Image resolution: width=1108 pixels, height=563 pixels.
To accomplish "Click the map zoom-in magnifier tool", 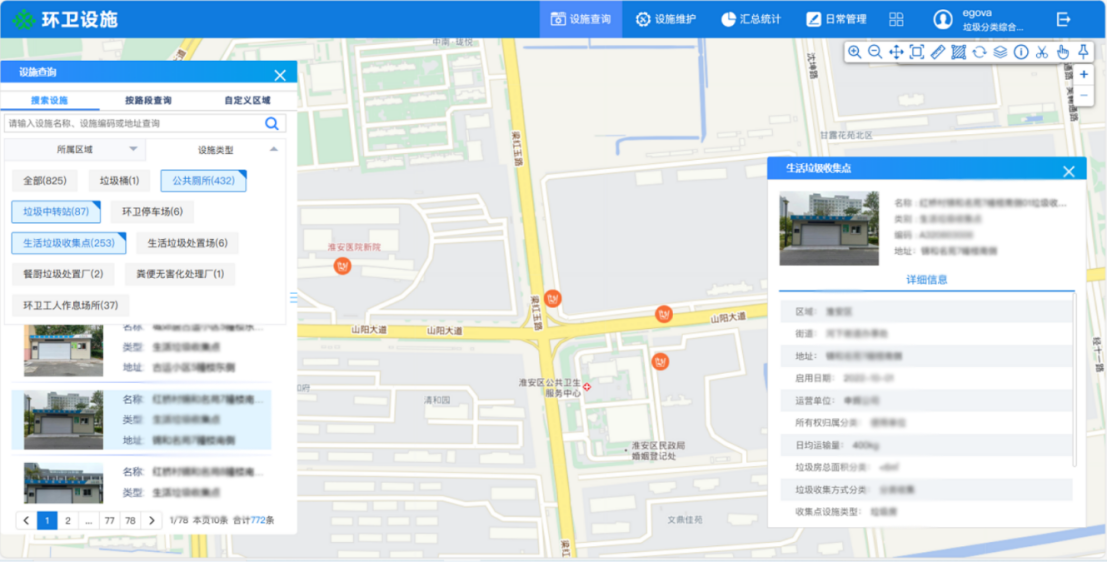I will pos(854,52).
